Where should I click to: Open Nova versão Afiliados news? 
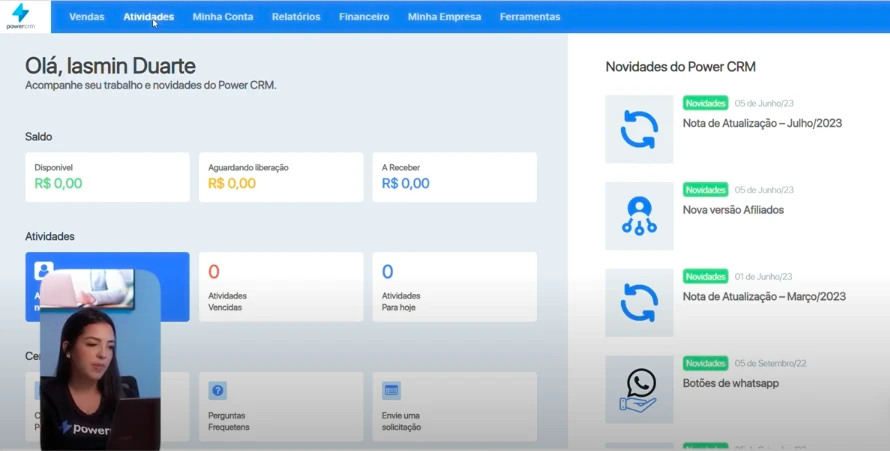click(733, 210)
